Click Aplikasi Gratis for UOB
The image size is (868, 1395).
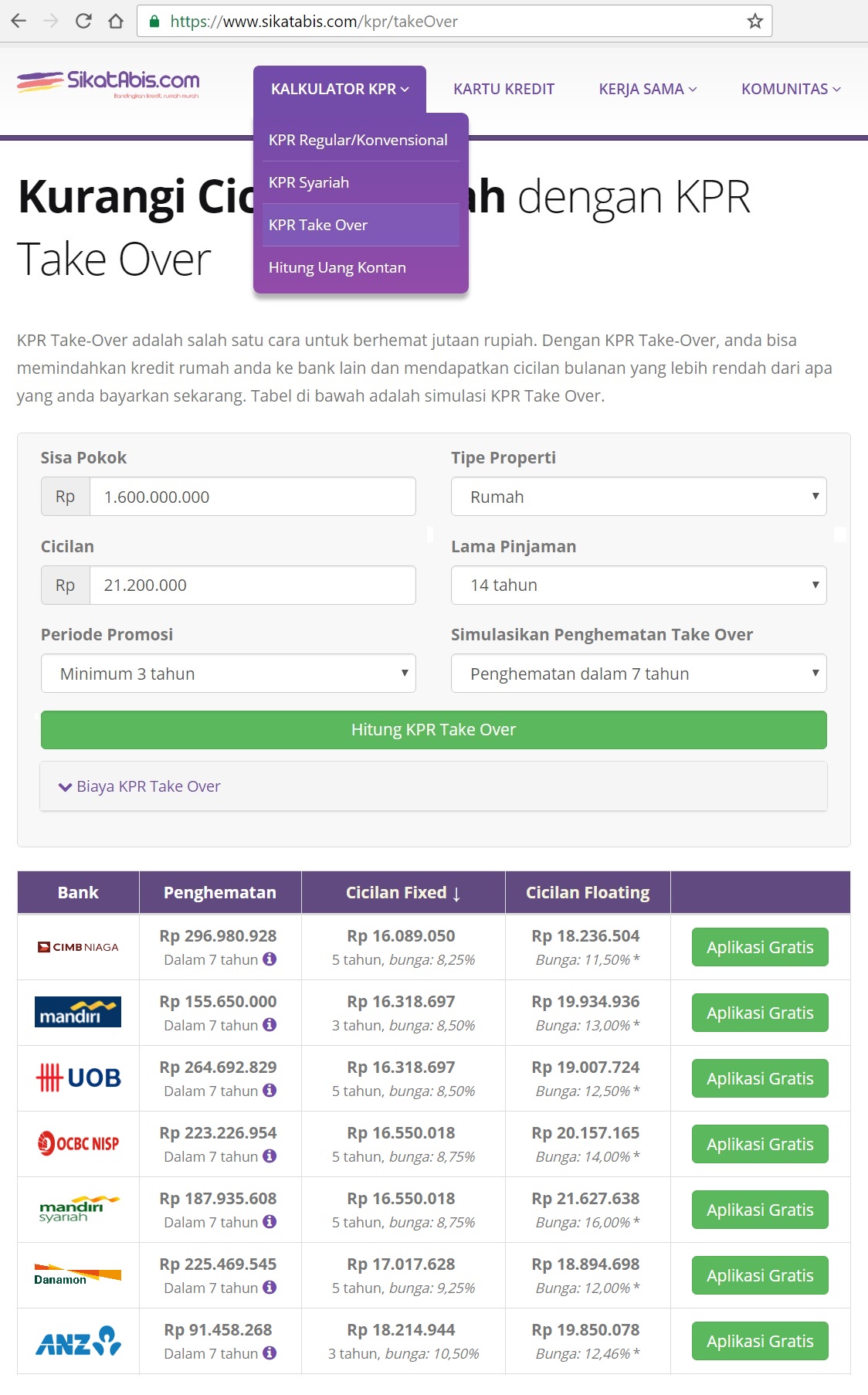[x=760, y=1078]
